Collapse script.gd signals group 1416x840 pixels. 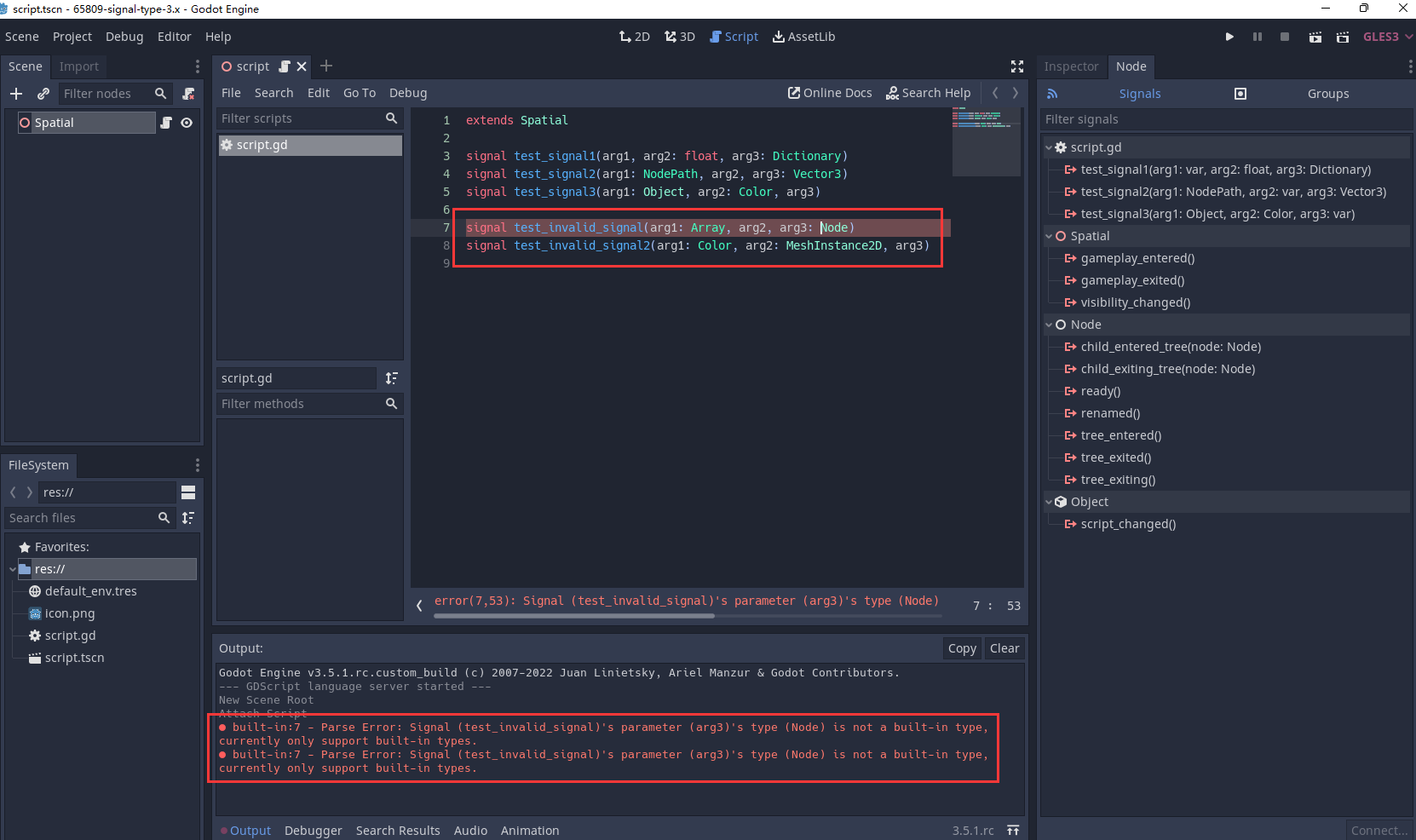coord(1049,147)
